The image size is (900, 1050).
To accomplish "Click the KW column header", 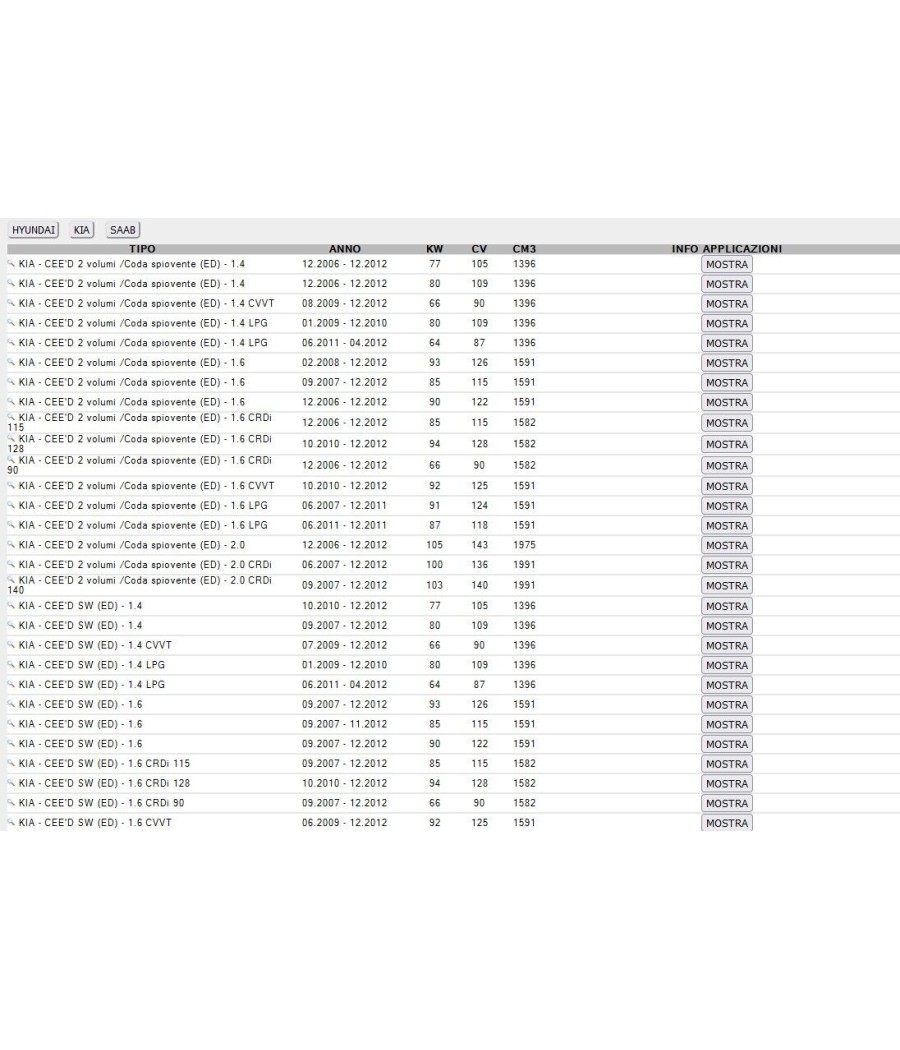I will [435, 249].
